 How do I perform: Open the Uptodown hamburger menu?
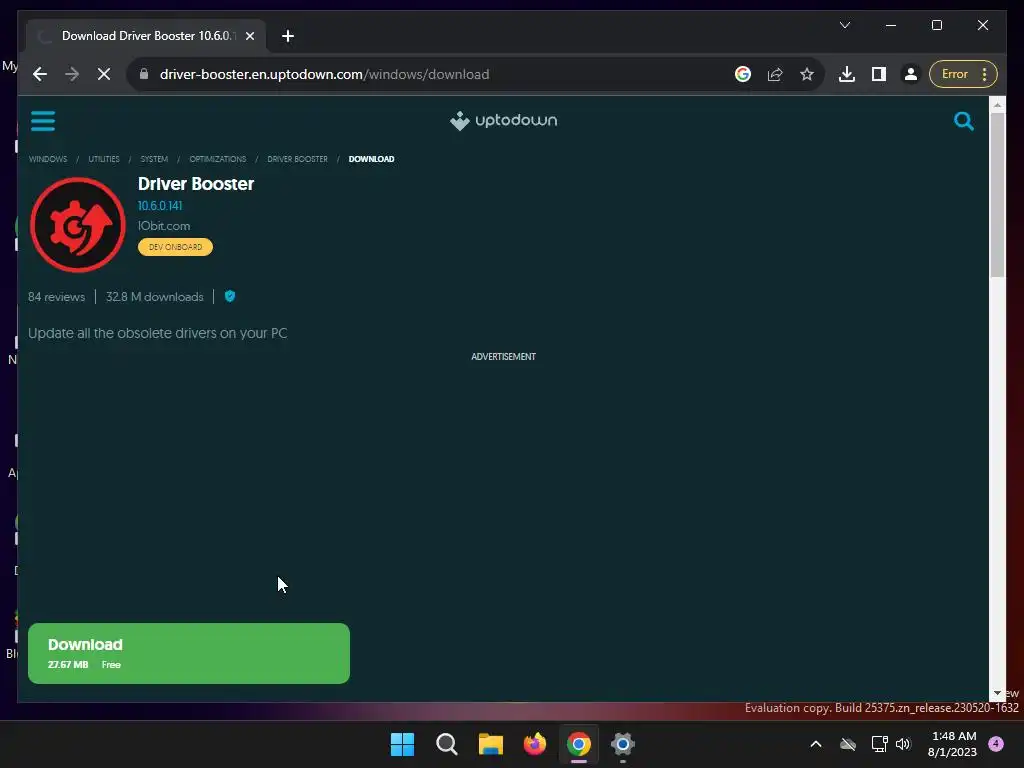coord(43,121)
